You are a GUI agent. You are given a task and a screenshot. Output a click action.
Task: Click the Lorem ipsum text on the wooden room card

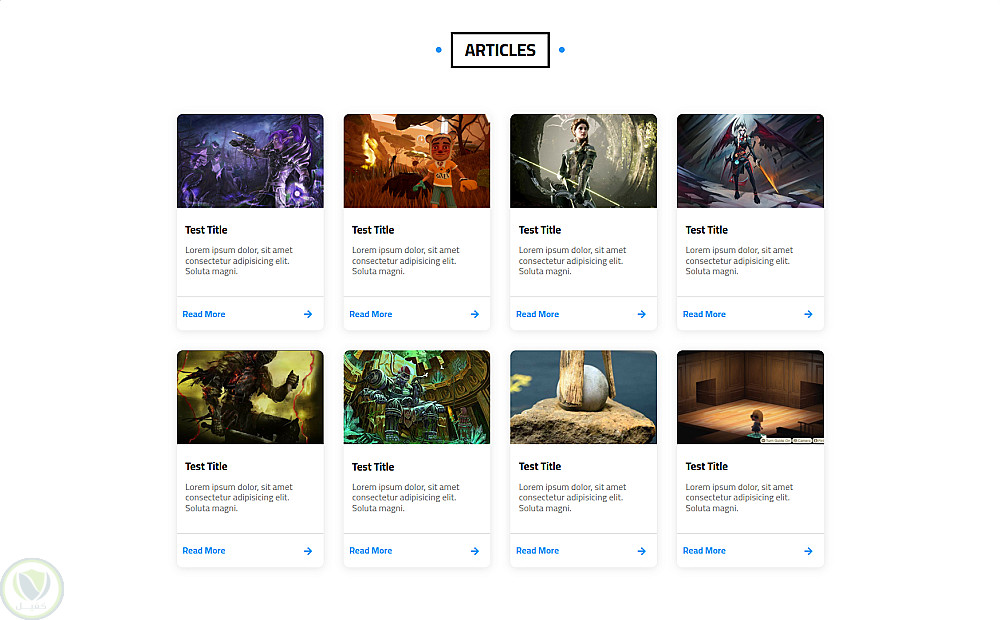[739, 498]
